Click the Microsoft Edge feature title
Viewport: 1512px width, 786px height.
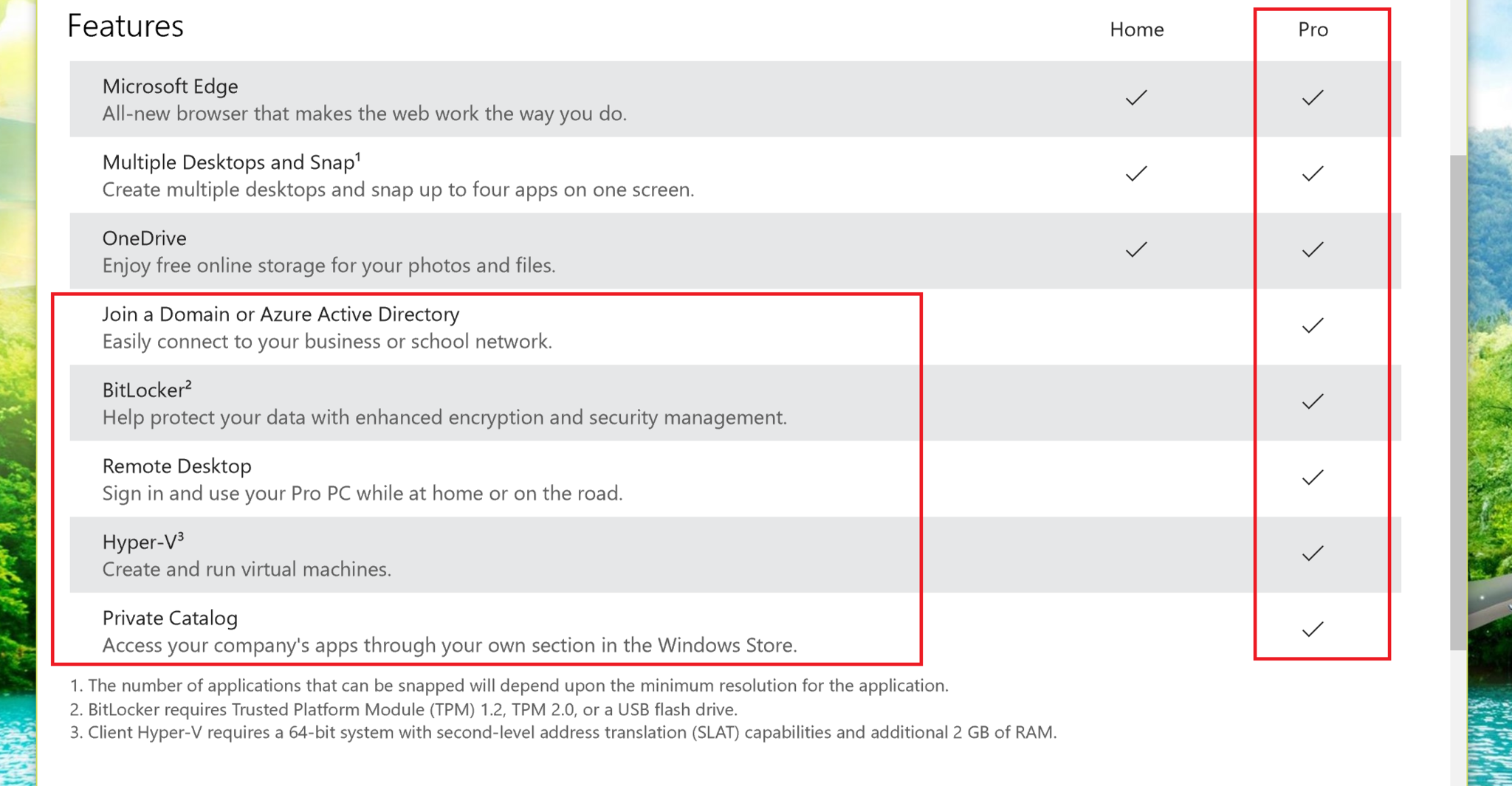click(170, 86)
